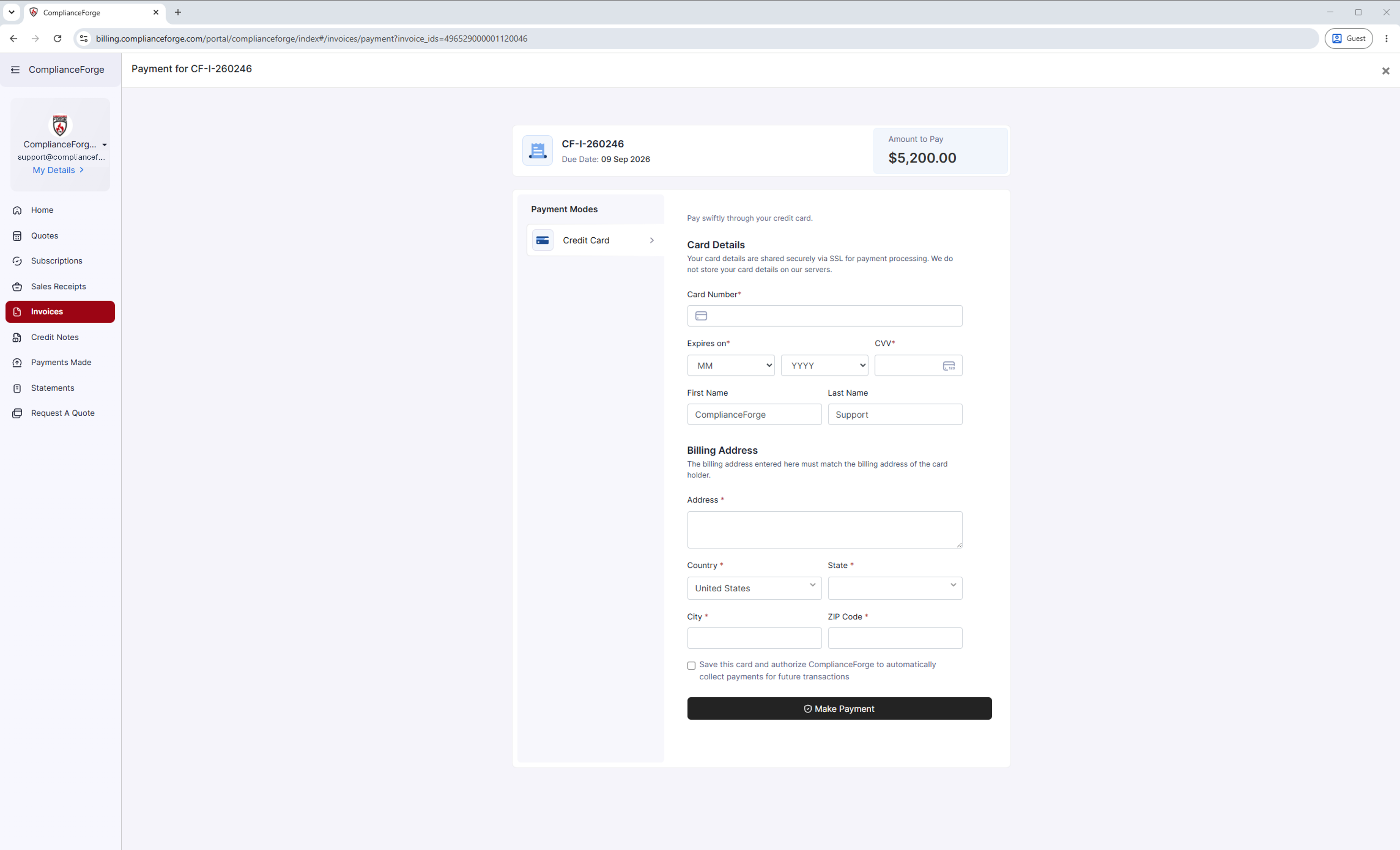Screen dimensions: 1400x850
Task: Close the ComplianceForge browser tab
Action: click(x=156, y=12)
